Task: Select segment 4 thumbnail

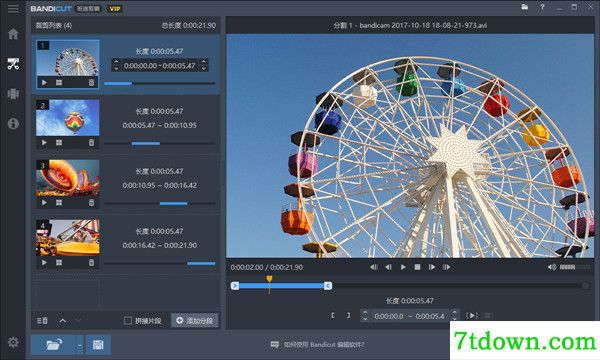Action: 68,238
